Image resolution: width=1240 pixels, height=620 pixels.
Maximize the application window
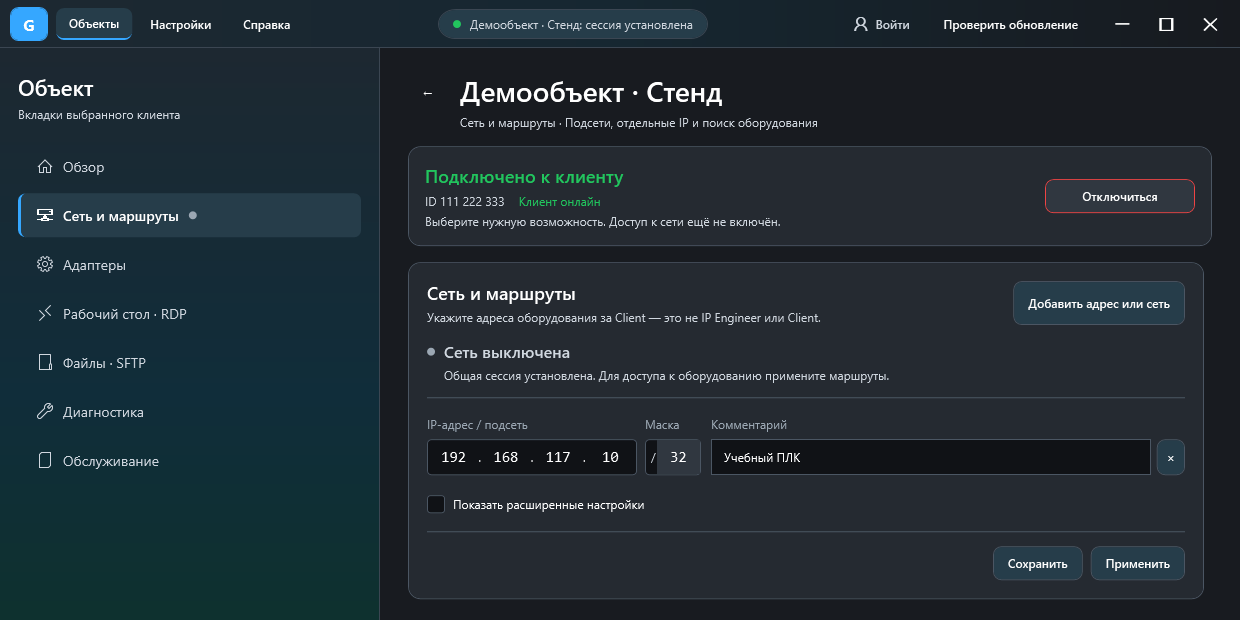click(1166, 24)
